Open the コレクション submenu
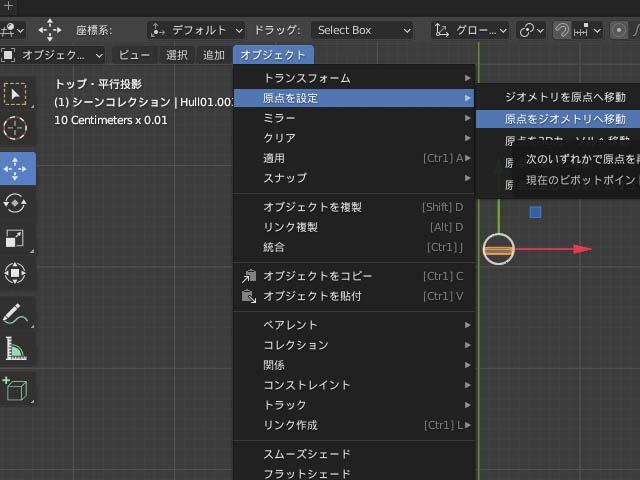 click(x=354, y=345)
